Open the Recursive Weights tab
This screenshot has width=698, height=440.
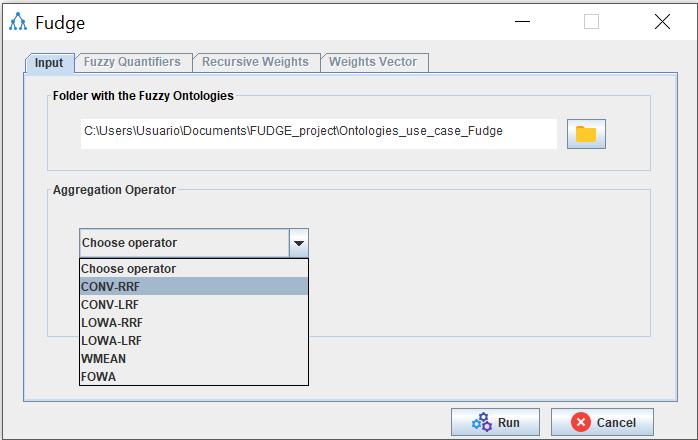click(255, 62)
